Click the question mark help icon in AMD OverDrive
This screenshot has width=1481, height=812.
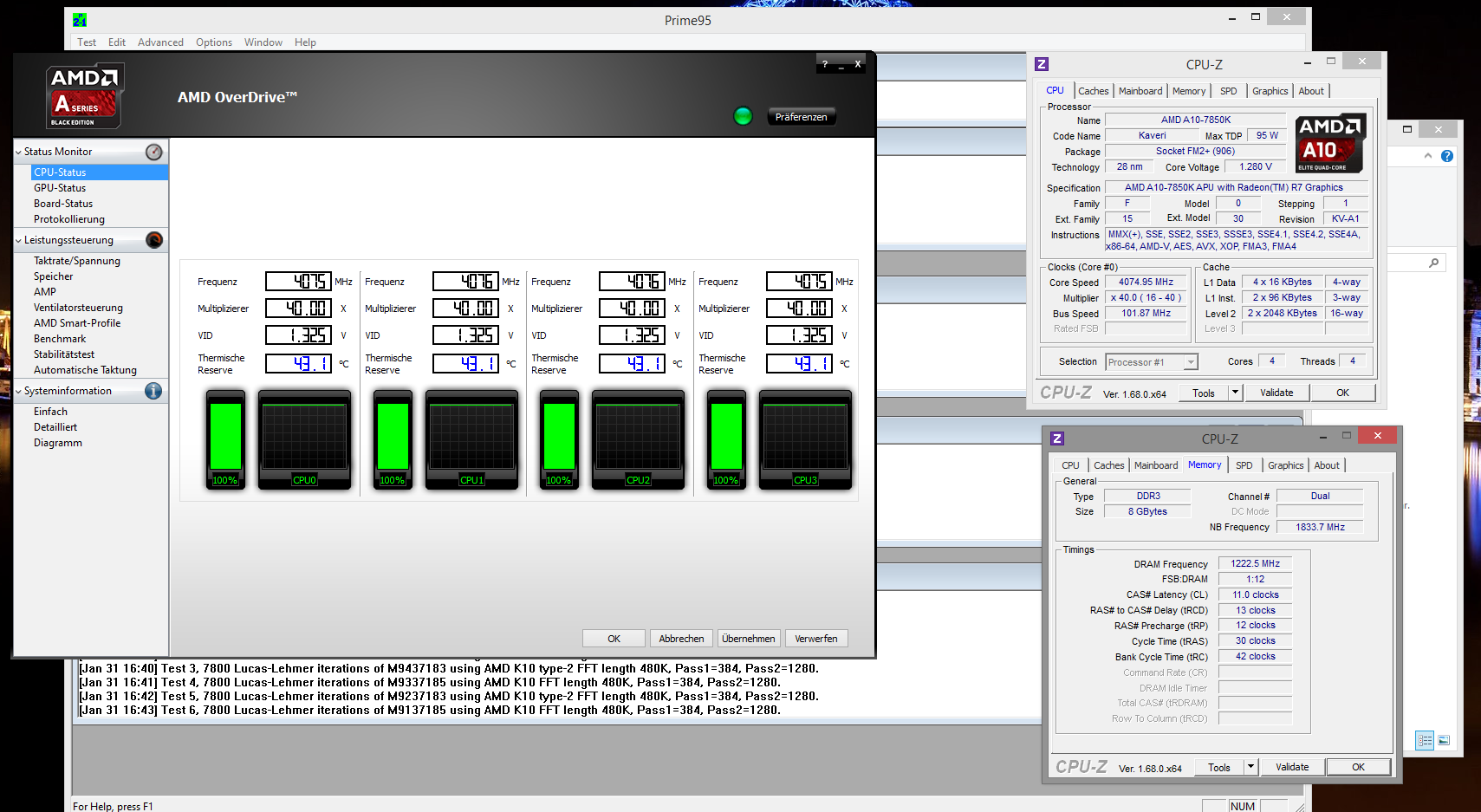click(825, 64)
